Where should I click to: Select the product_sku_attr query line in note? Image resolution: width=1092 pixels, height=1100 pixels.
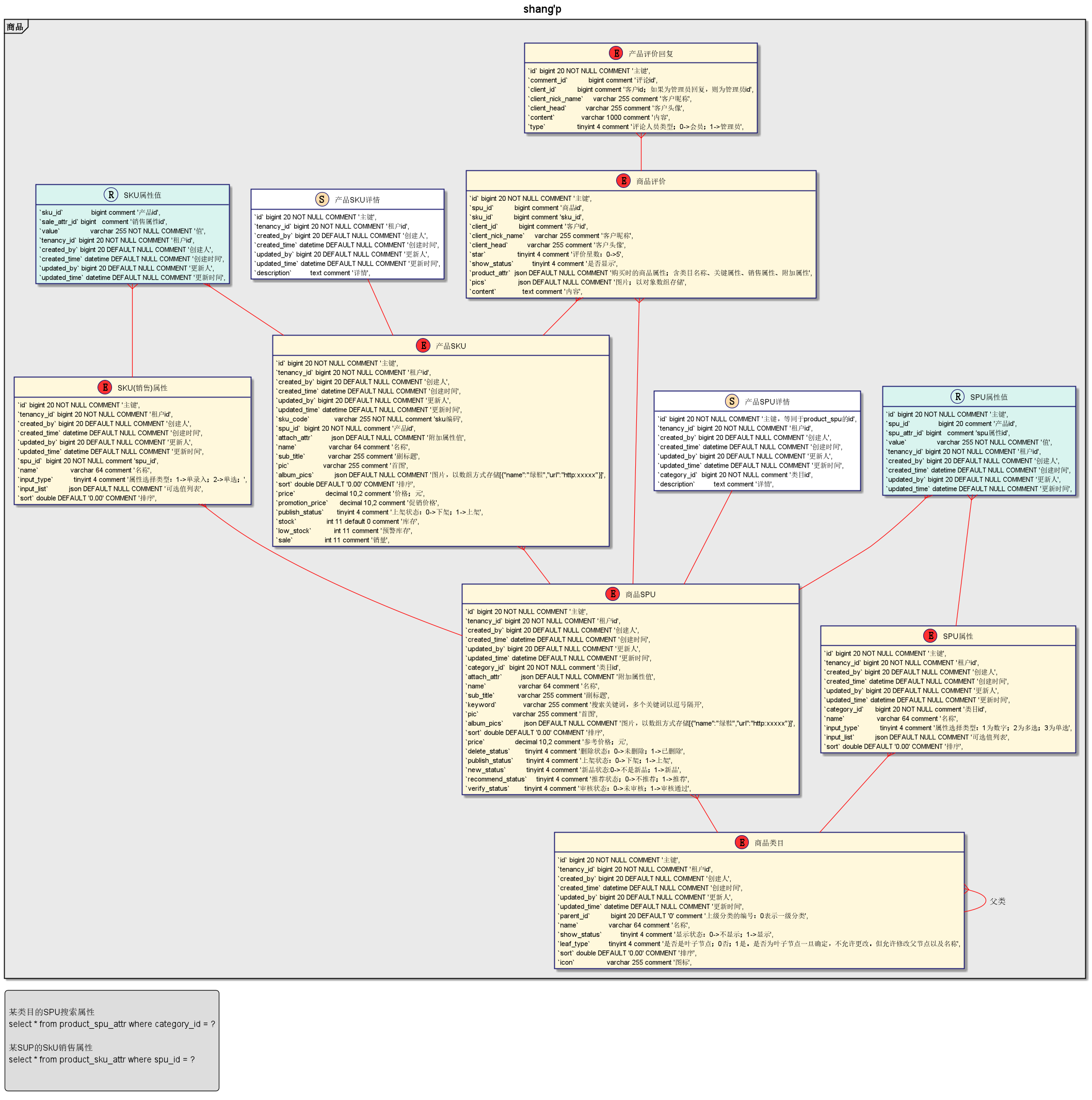pos(101,1059)
